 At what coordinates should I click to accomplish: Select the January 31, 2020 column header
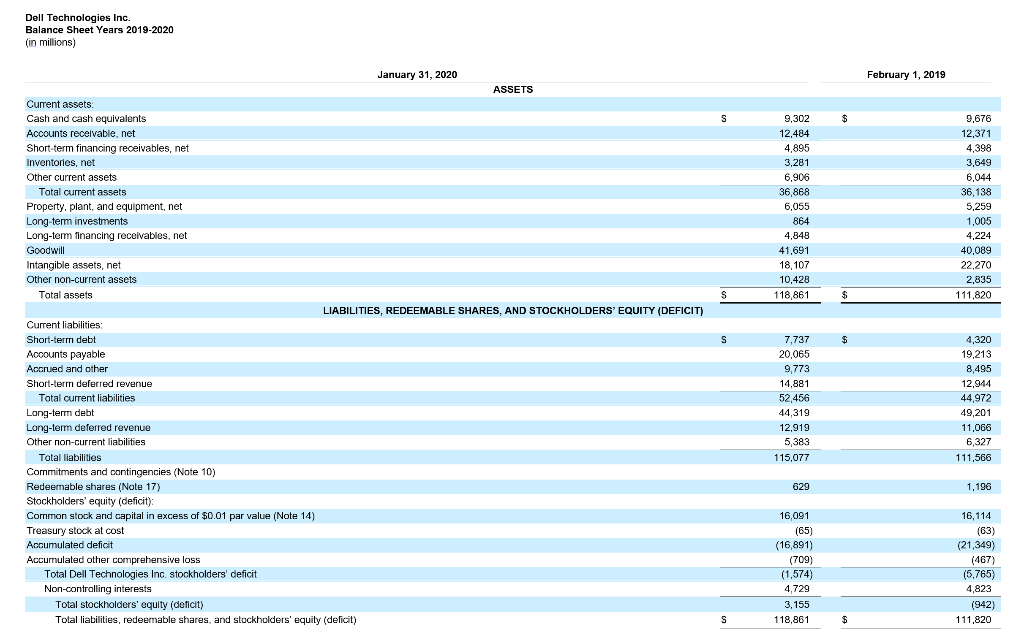coord(417,74)
